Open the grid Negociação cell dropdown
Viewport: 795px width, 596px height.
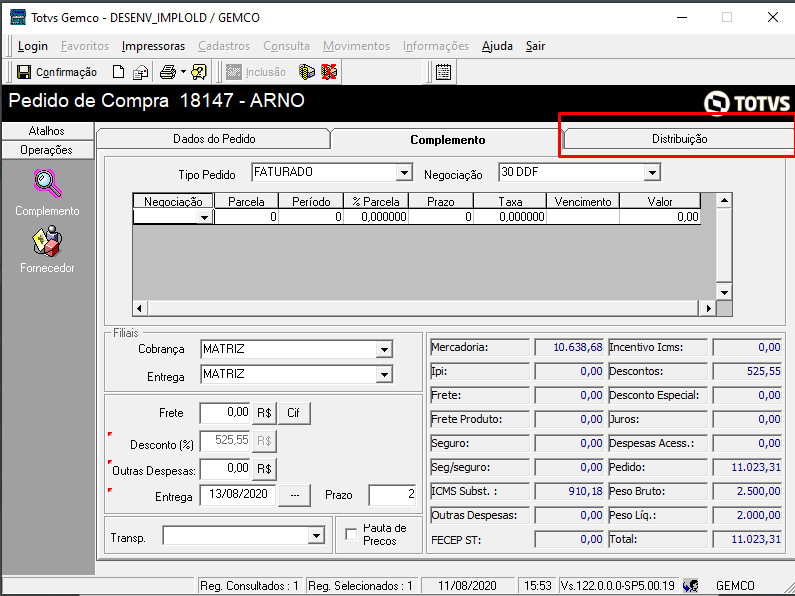point(204,217)
